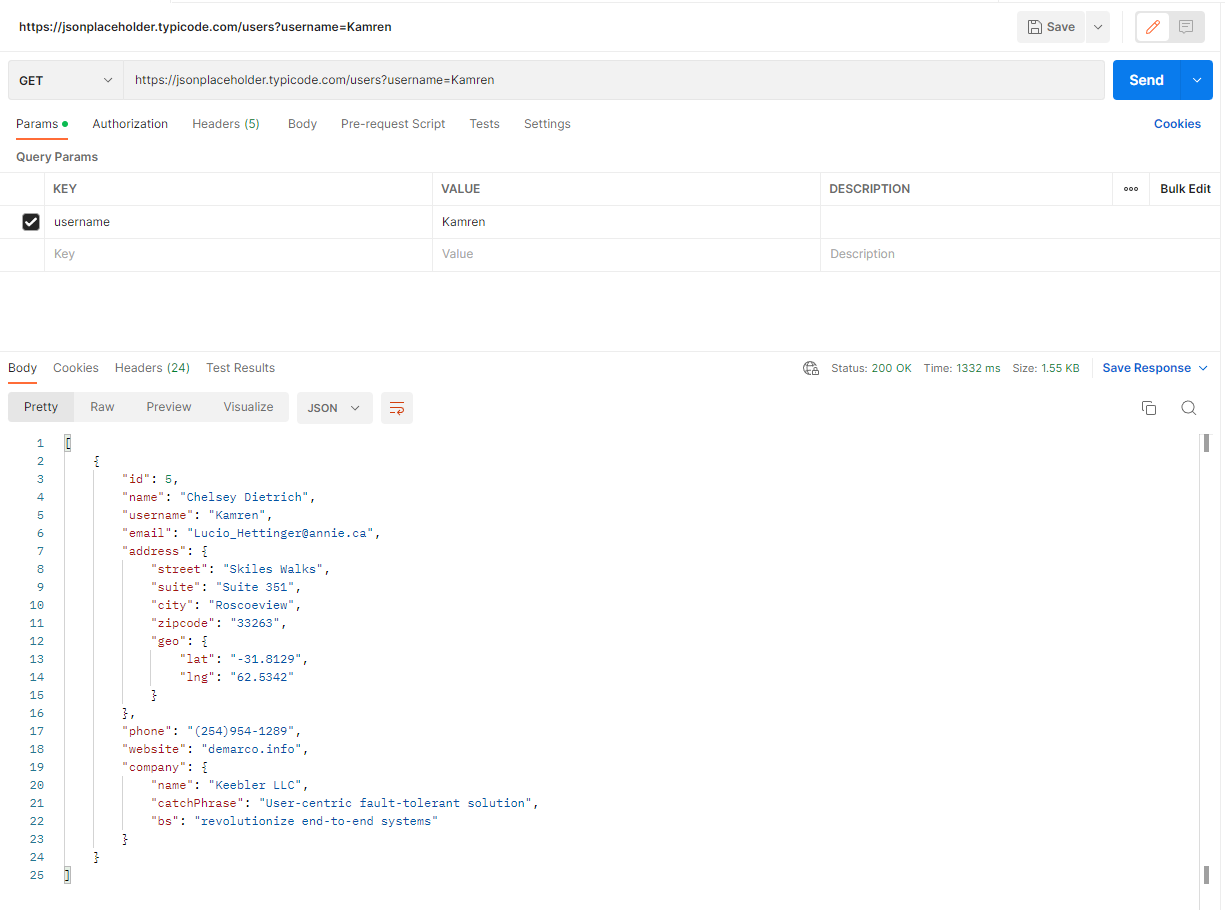The height and width of the screenshot is (910, 1225).
Task: Open the Tests tab
Action: [484, 124]
